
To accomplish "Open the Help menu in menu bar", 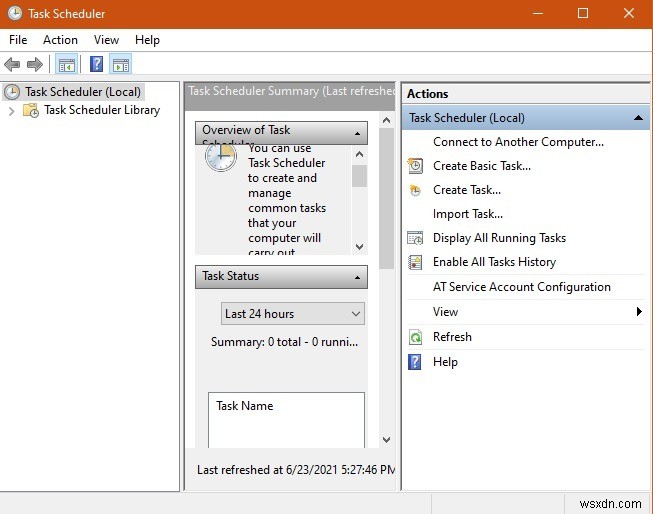I will pos(147,40).
